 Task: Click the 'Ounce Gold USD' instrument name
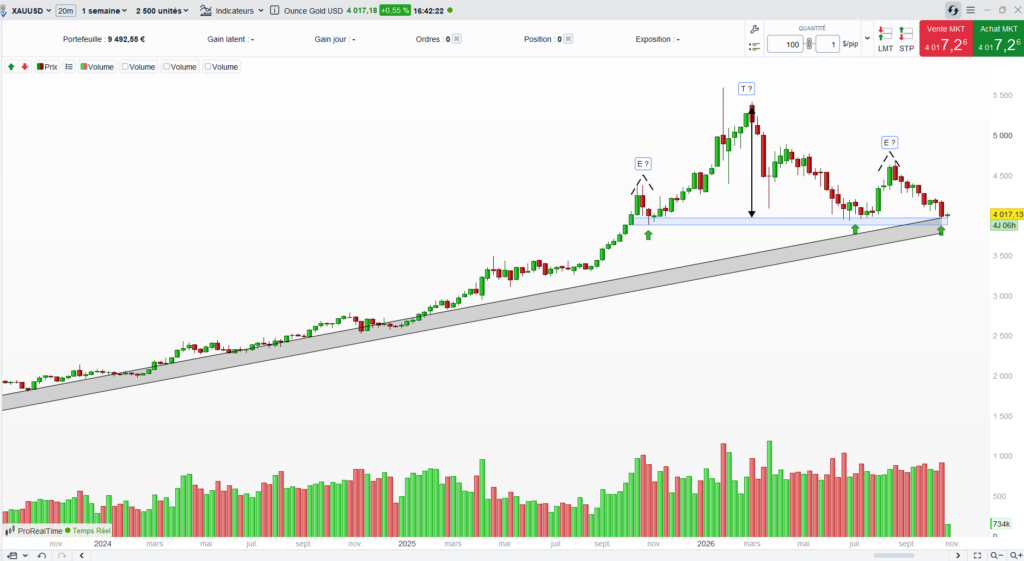pos(313,10)
